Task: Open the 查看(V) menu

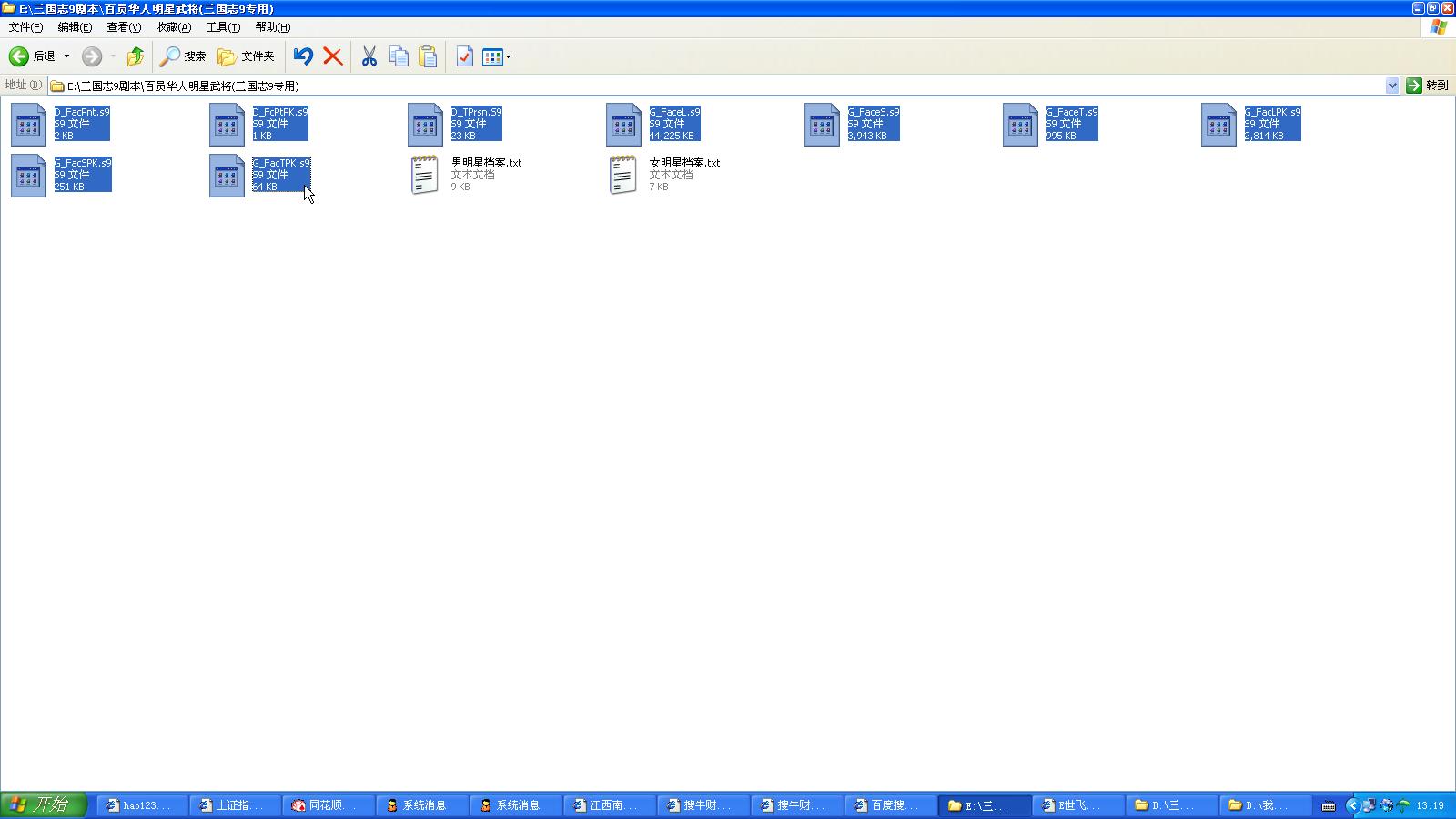Action: pos(124,27)
